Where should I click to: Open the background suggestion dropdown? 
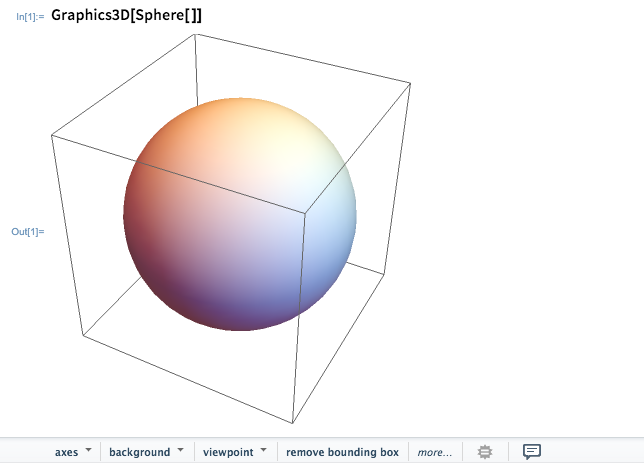(146, 452)
